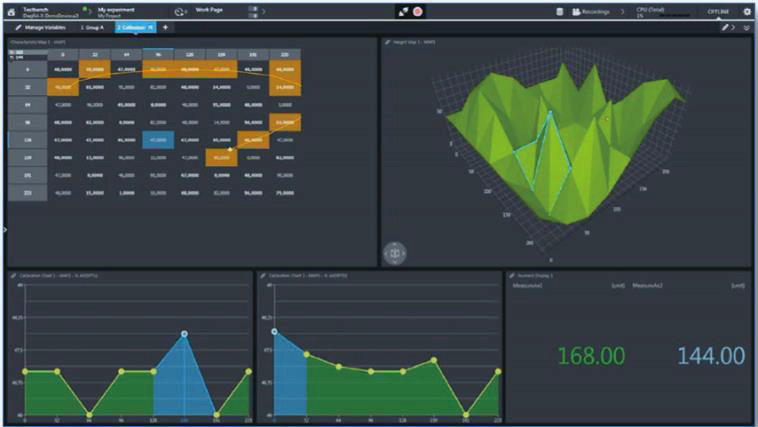Screen dimensions: 758x427
Task: Go to next work page with the lower stepper
Action: [x=253, y=15]
